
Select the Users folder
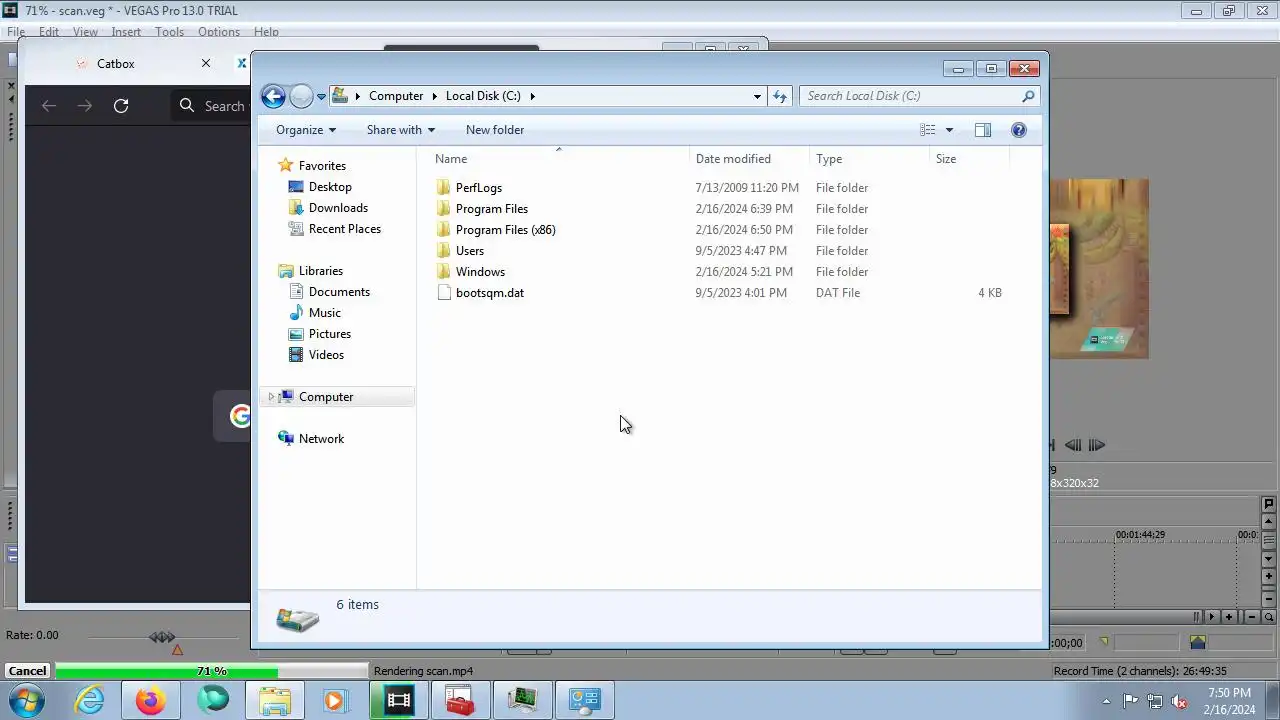tap(470, 251)
